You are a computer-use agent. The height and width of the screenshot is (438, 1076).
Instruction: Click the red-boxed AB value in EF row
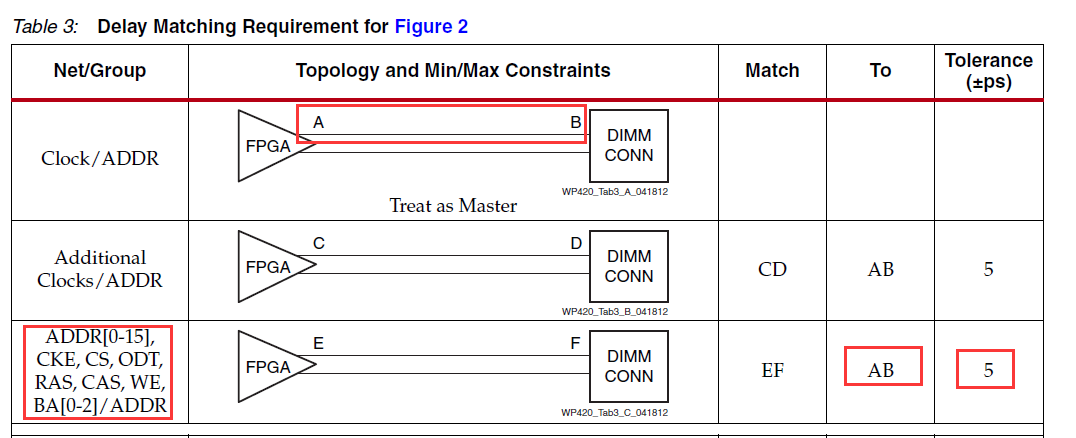(881, 370)
